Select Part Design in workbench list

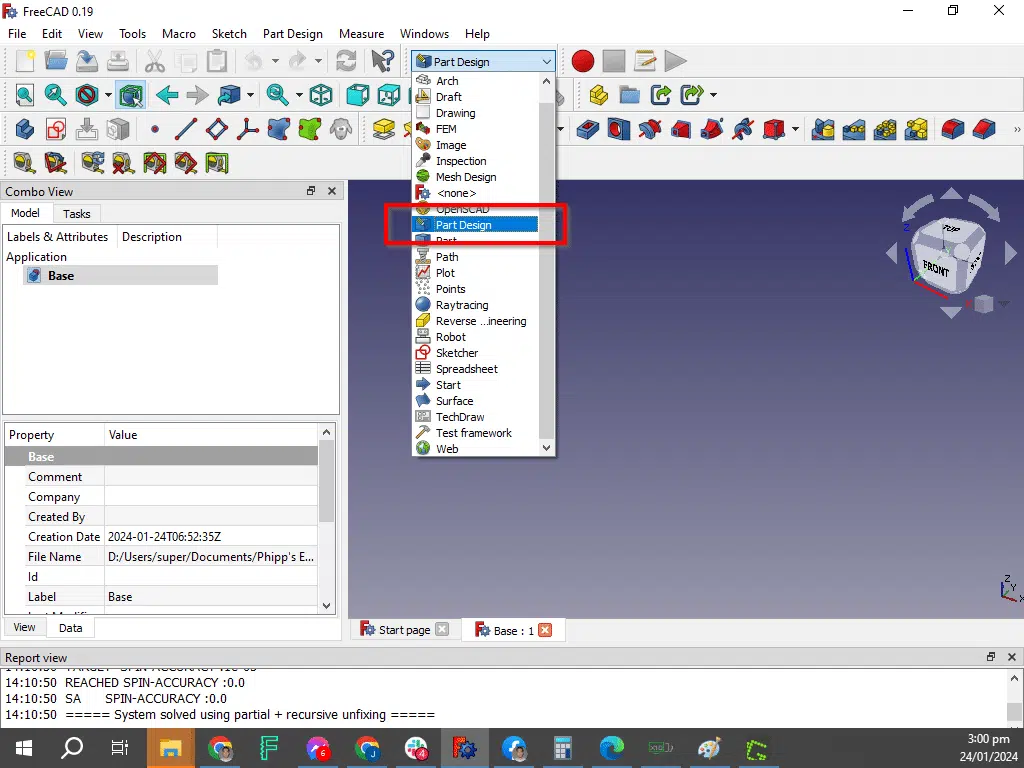pyautogui.click(x=475, y=225)
